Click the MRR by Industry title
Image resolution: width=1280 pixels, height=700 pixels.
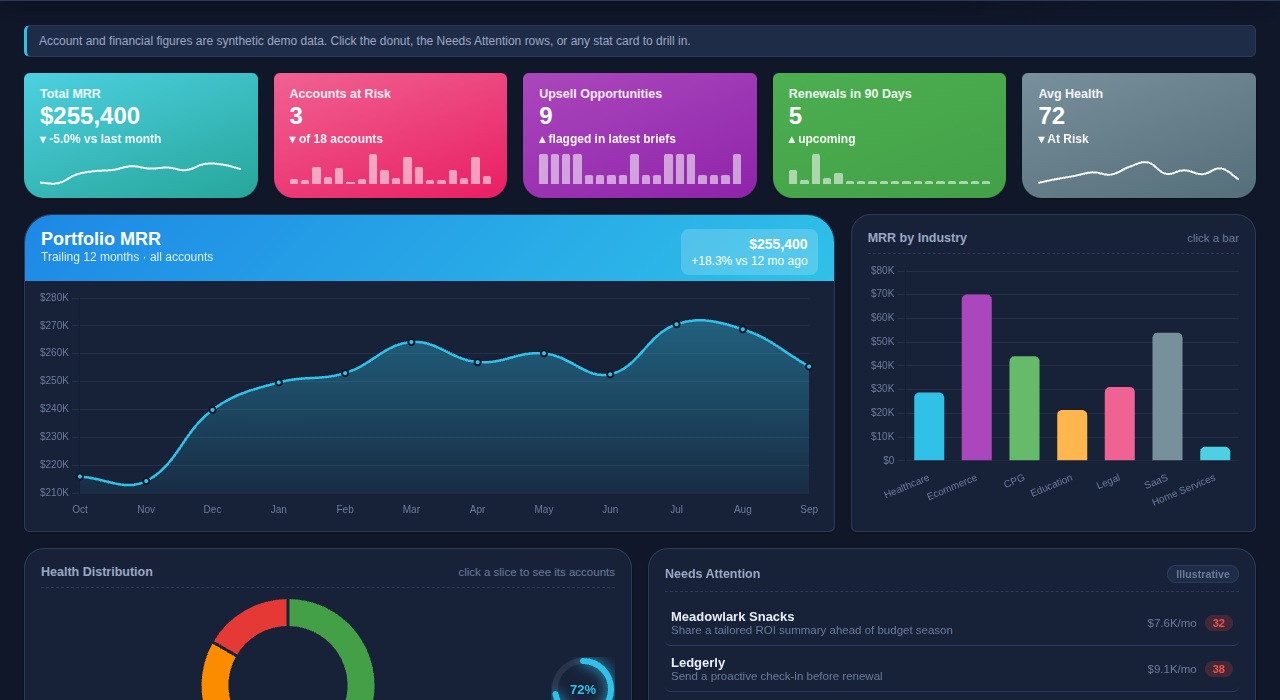click(x=917, y=238)
